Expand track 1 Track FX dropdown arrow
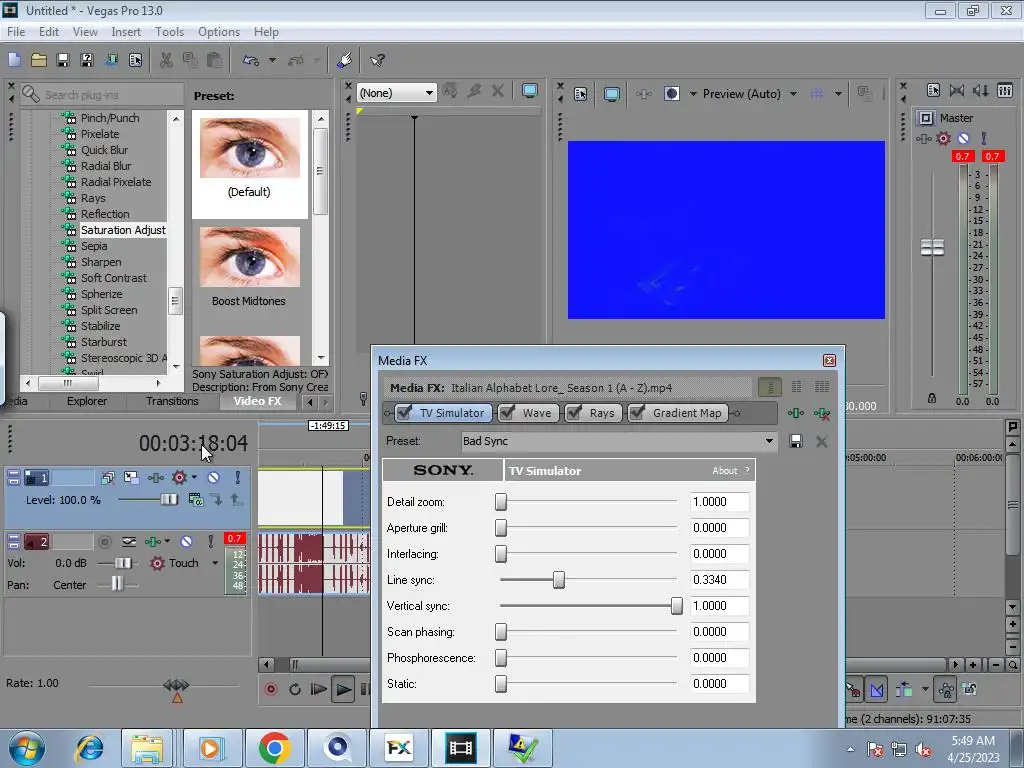Viewport: 1024px width, 768px height. (194, 477)
